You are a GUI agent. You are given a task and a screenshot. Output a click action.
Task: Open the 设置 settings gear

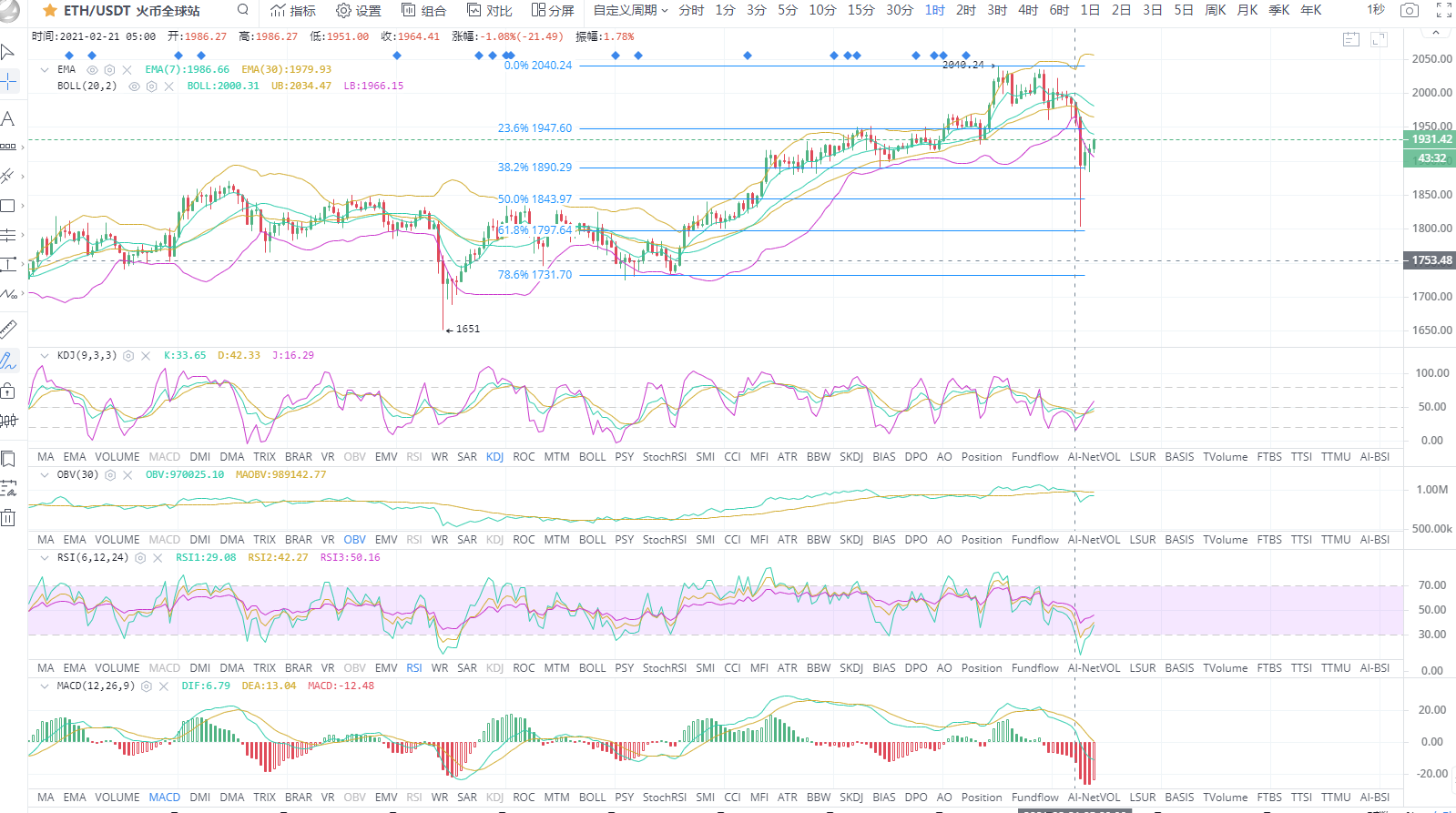[359, 10]
